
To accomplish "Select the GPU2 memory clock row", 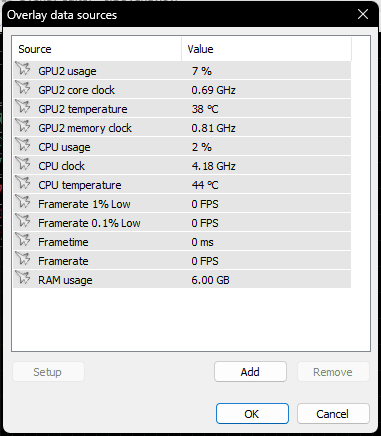I will click(x=182, y=128).
